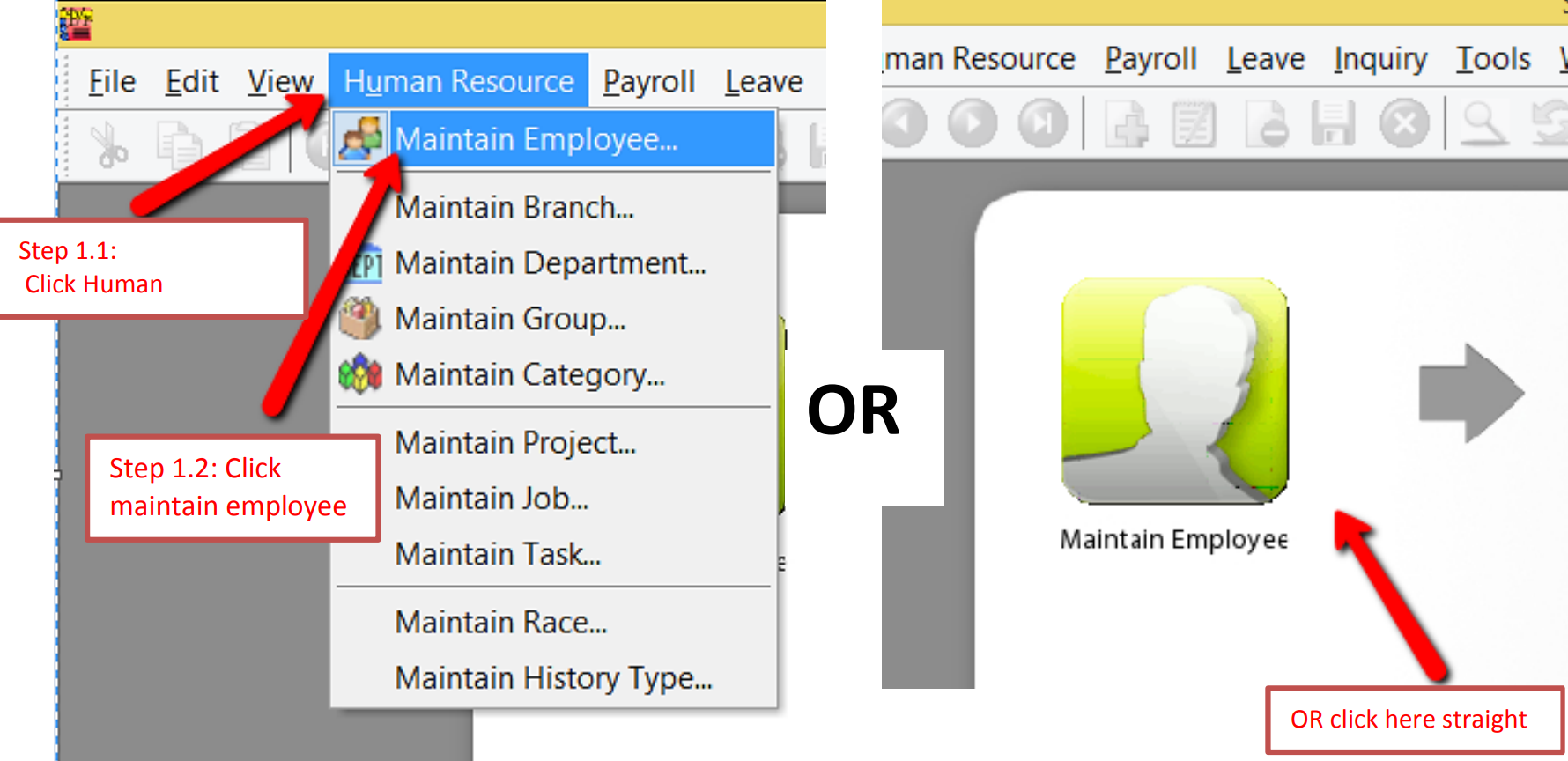
Task: Click the Next record arrow button
Action: point(973,123)
